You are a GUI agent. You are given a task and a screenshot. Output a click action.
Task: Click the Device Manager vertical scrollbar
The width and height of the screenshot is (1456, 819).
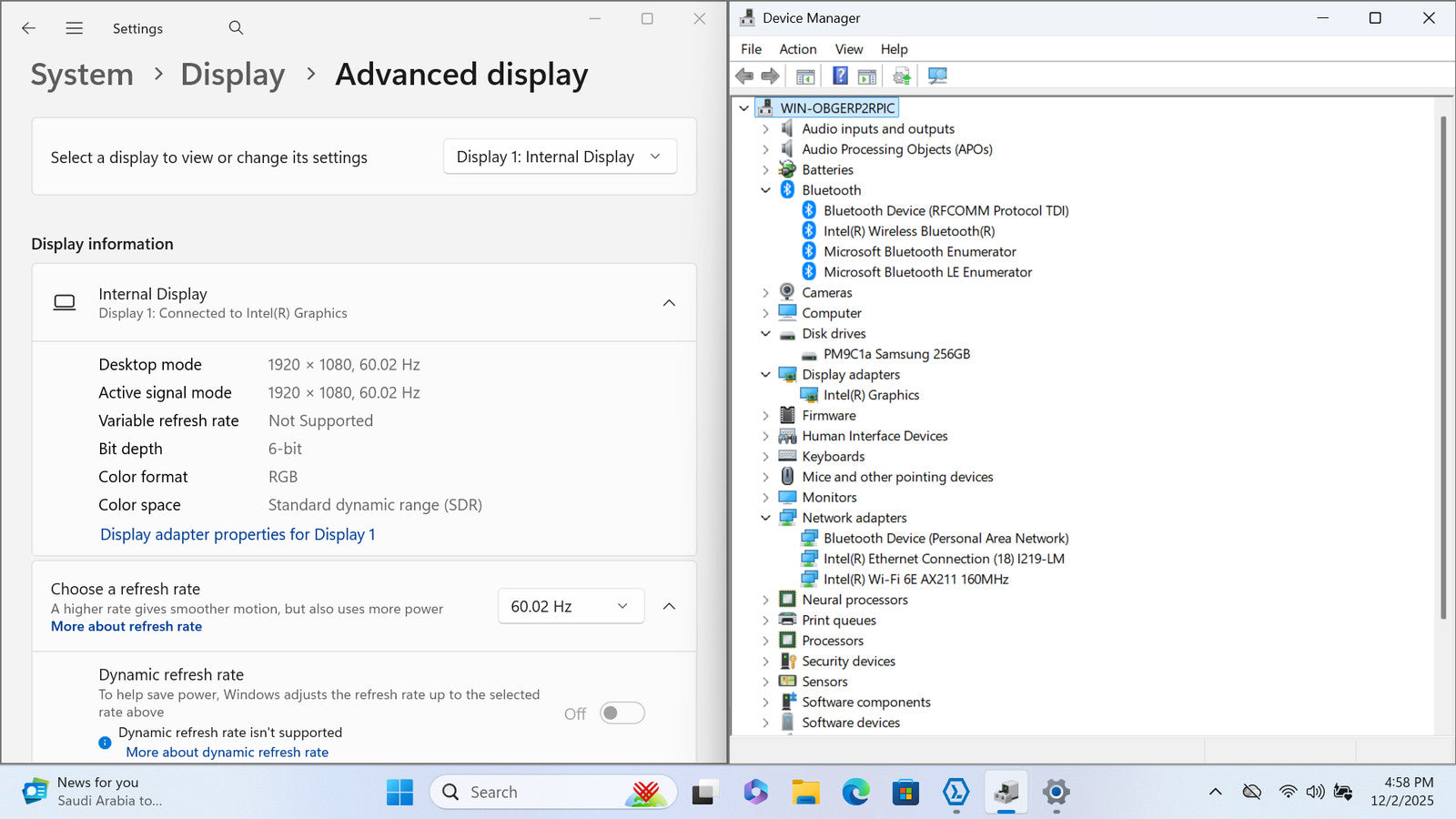pyautogui.click(x=1442, y=364)
